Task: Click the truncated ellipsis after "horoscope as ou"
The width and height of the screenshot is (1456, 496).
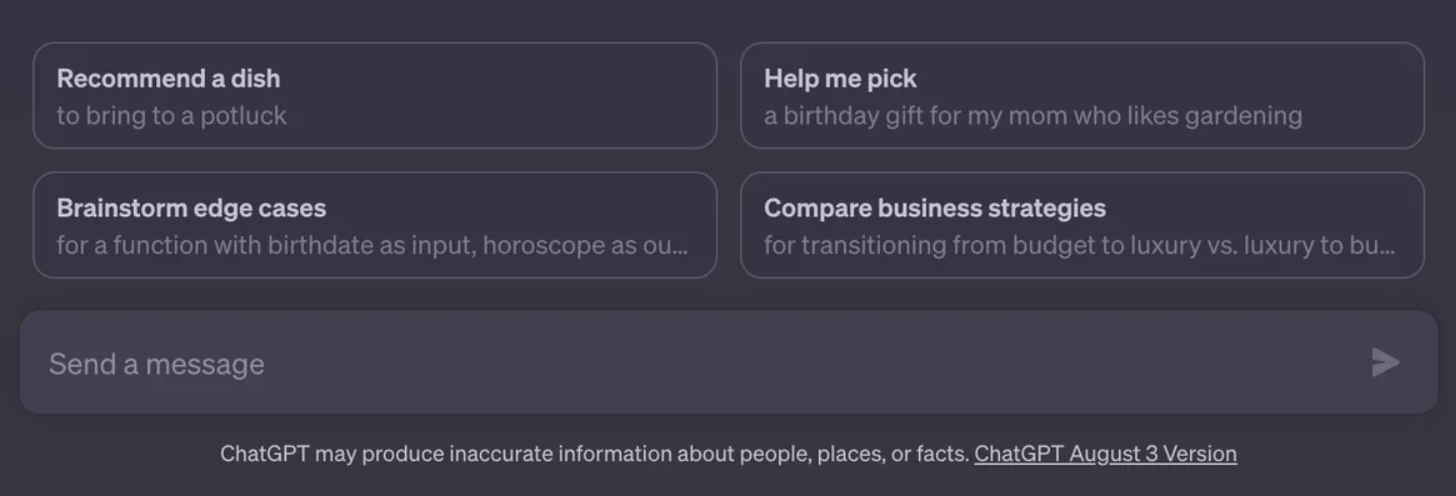Action: [679, 247]
